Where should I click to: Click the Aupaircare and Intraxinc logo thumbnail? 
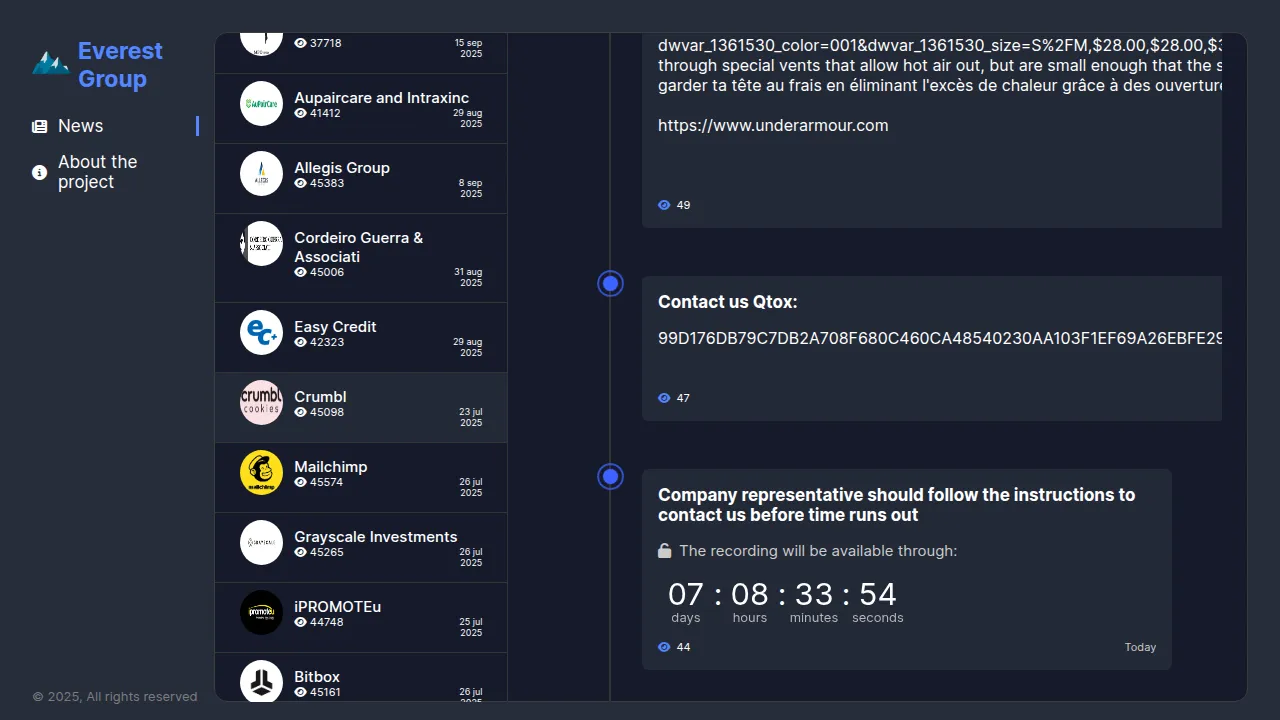pos(261,104)
